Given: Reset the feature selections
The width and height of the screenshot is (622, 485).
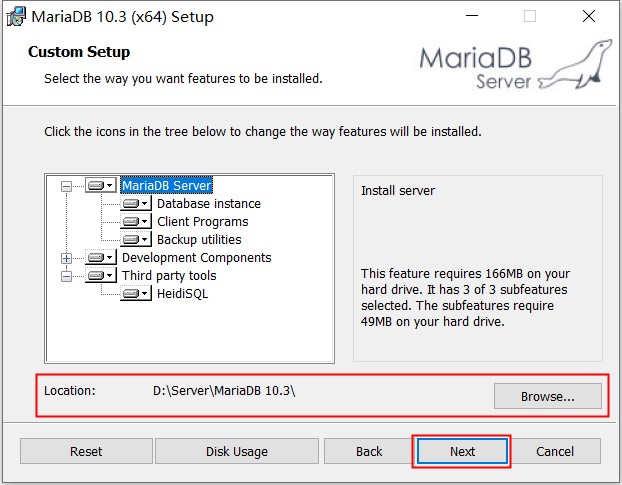Looking at the screenshot, I should (x=86, y=451).
